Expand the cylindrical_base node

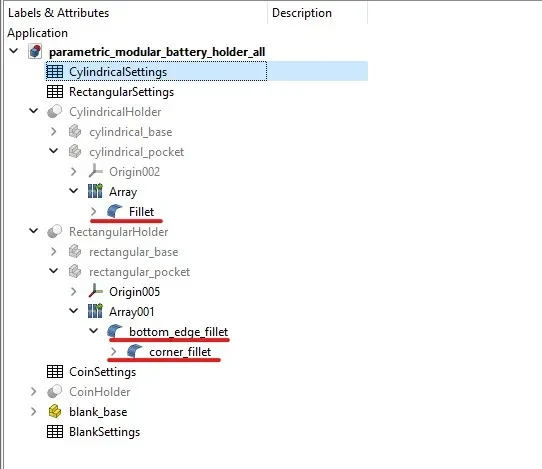coord(54,132)
